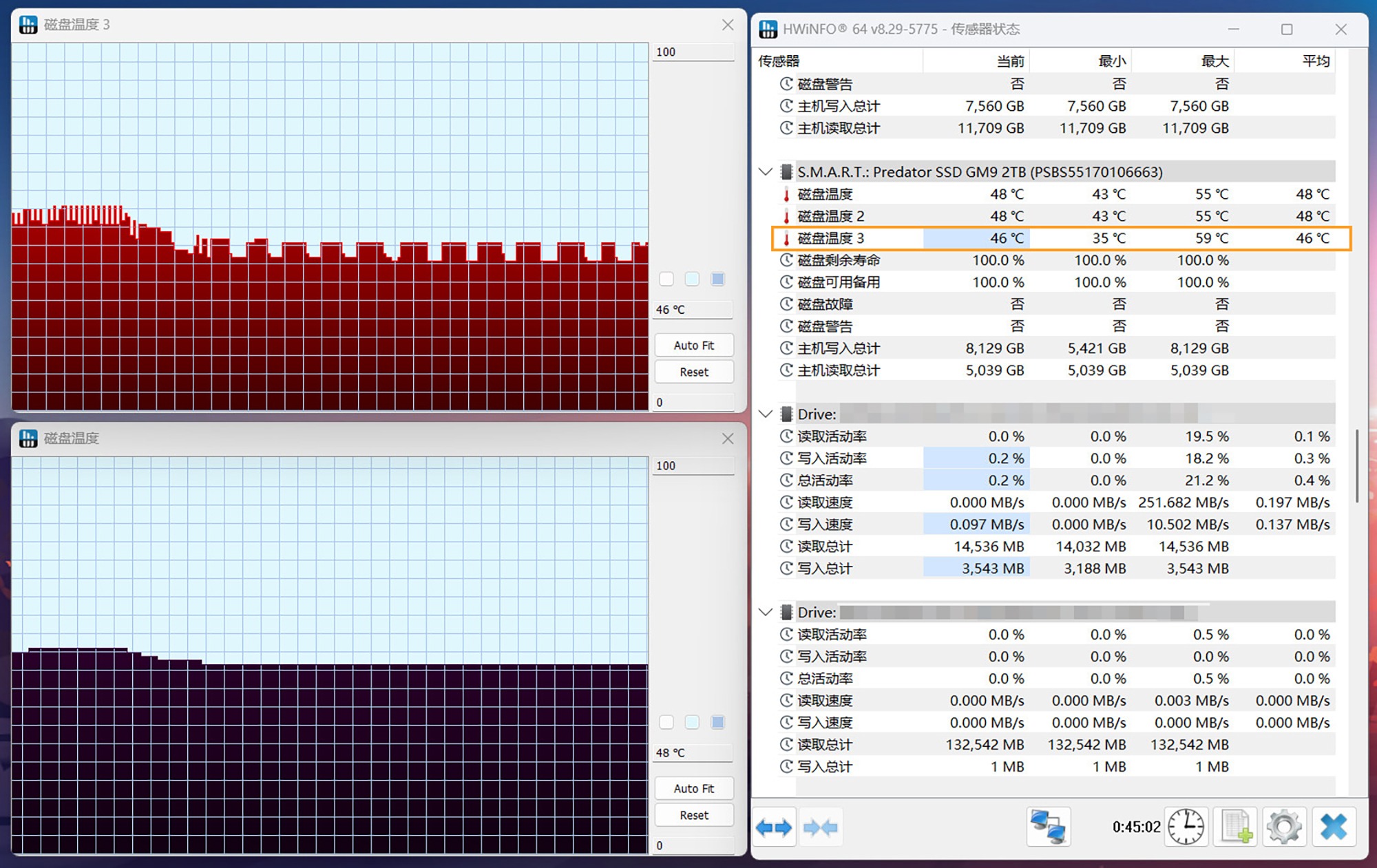Click thermometer icon beside 磁盘温度 2
This screenshot has height=868, width=1377.
(x=786, y=216)
